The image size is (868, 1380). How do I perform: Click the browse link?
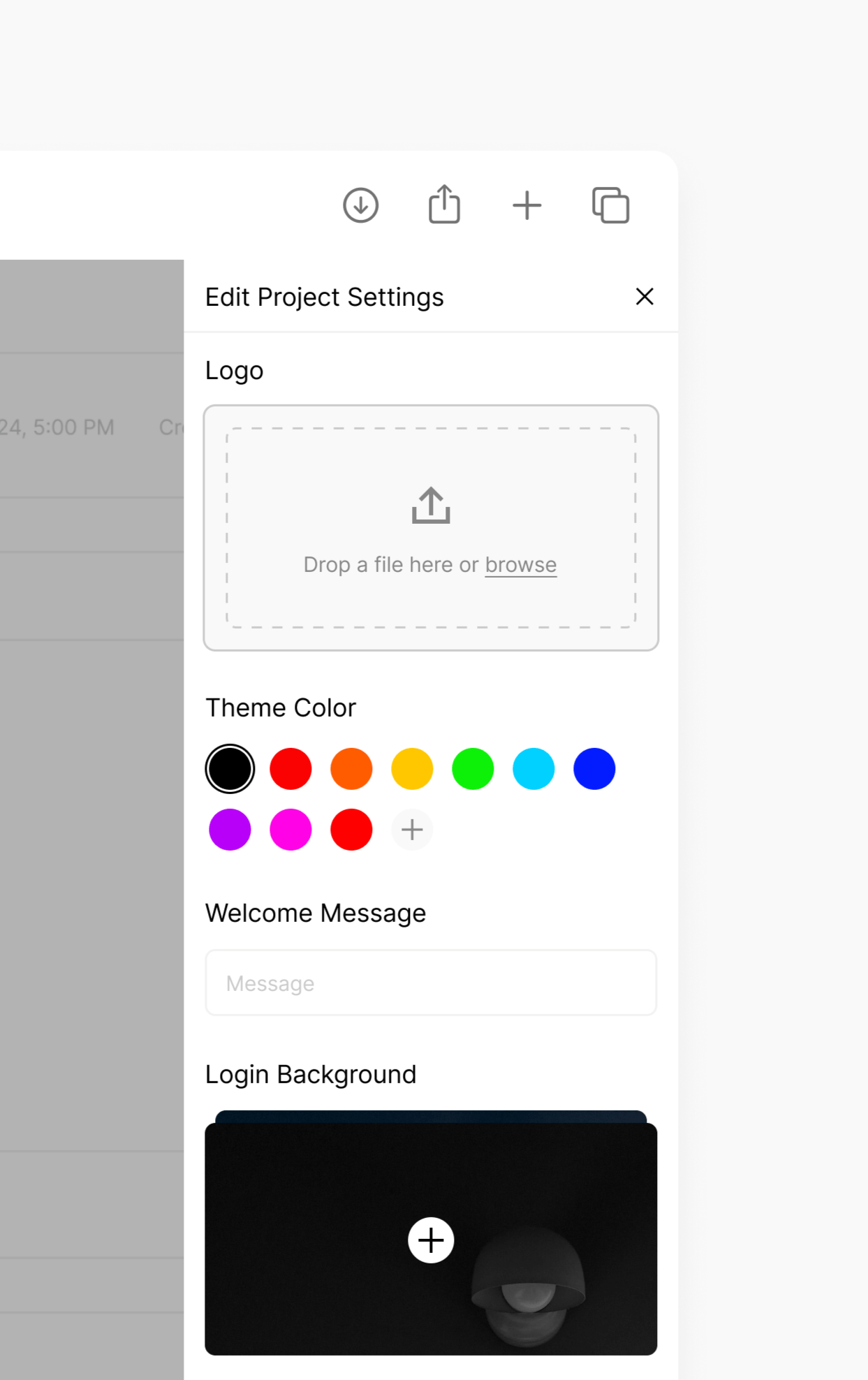click(x=521, y=564)
